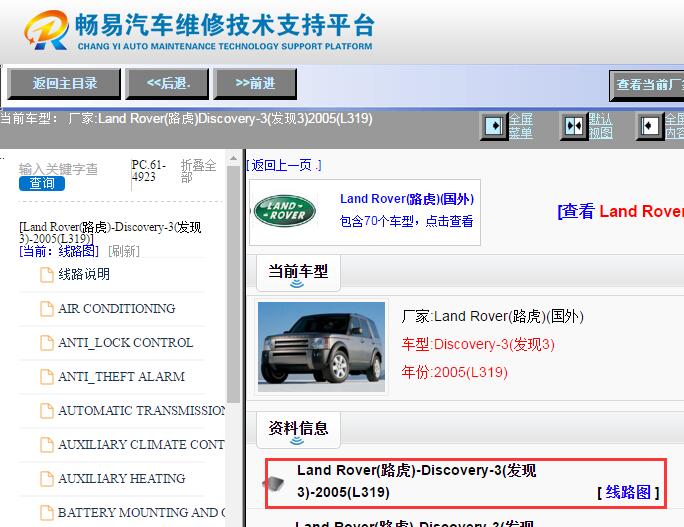Go forward with the >>前进 button
Image resolution: width=684 pixels, height=527 pixels.
(x=255, y=83)
